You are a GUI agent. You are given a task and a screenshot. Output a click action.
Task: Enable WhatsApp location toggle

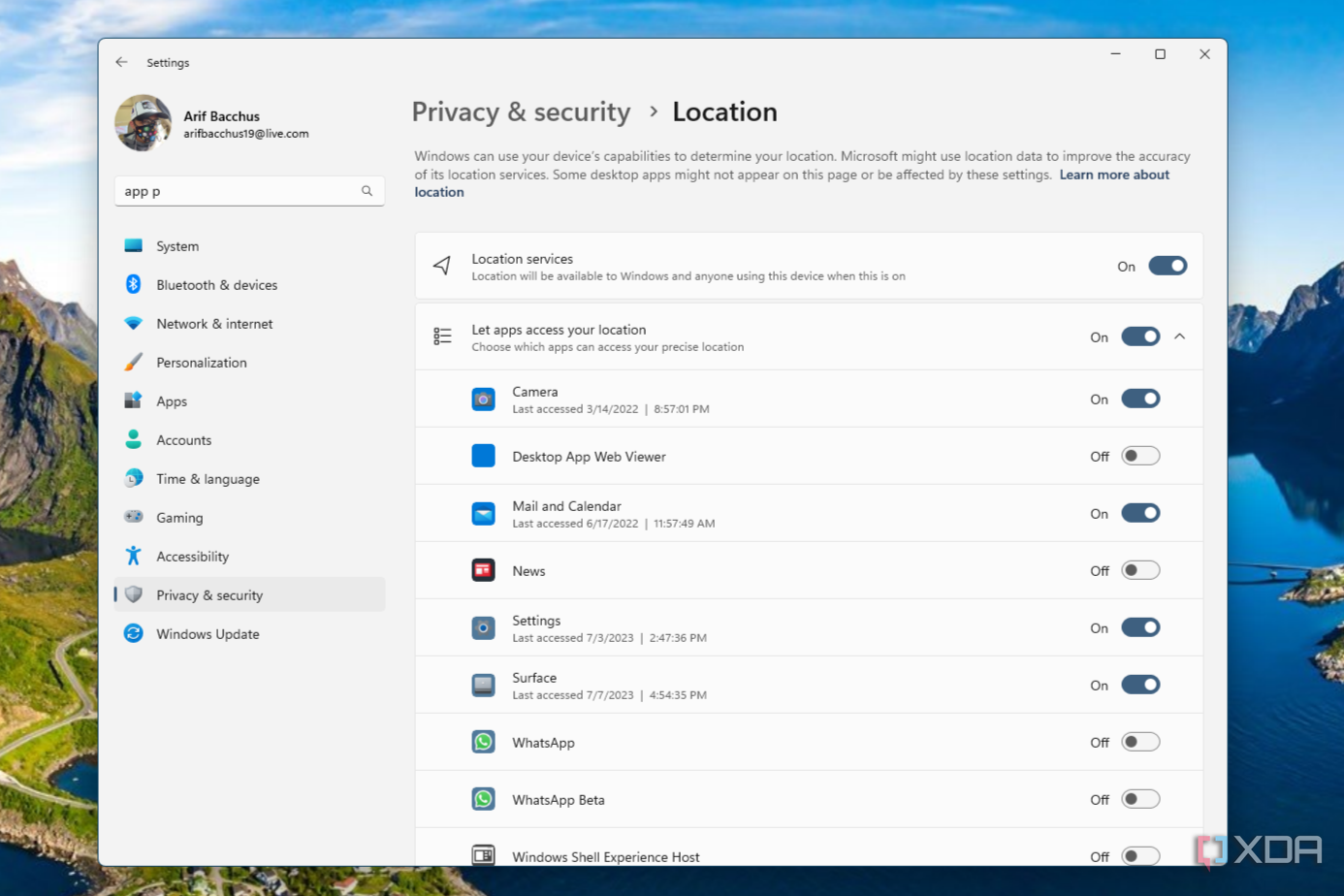(1140, 742)
